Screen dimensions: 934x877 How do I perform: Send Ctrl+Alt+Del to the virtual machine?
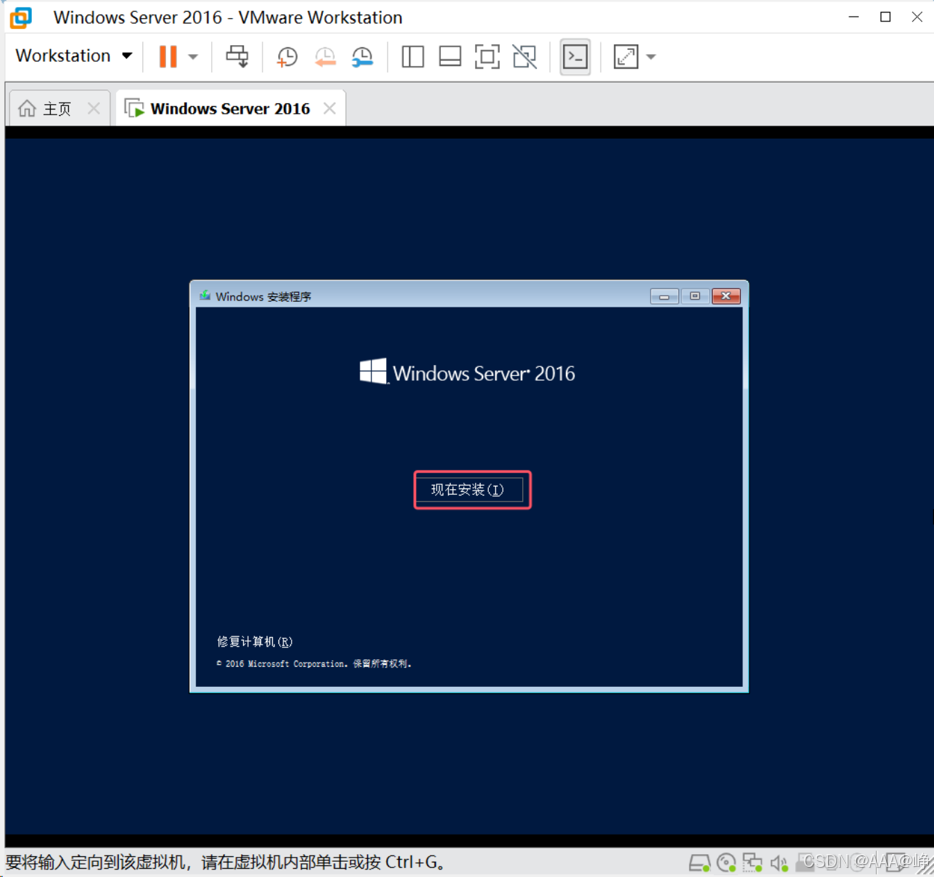click(x=237, y=57)
